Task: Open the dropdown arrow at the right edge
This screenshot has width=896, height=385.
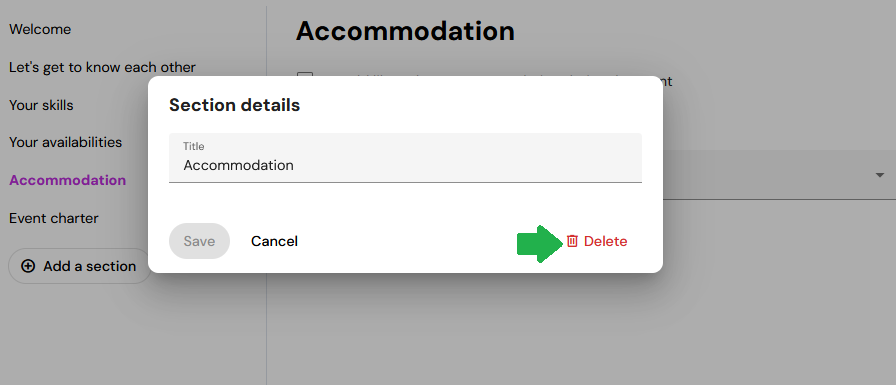Action: point(880,175)
